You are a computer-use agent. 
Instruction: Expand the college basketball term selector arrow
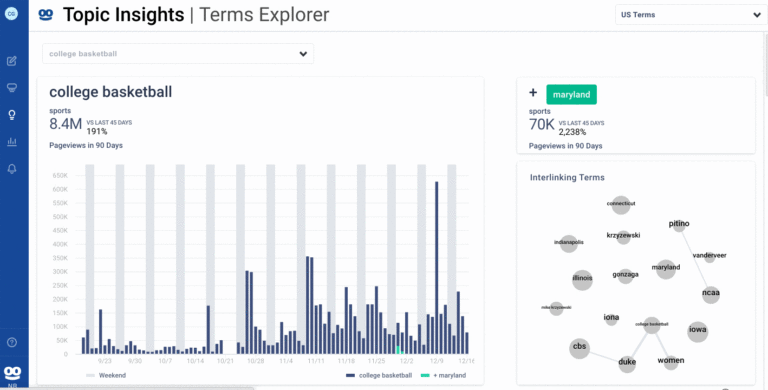click(303, 54)
